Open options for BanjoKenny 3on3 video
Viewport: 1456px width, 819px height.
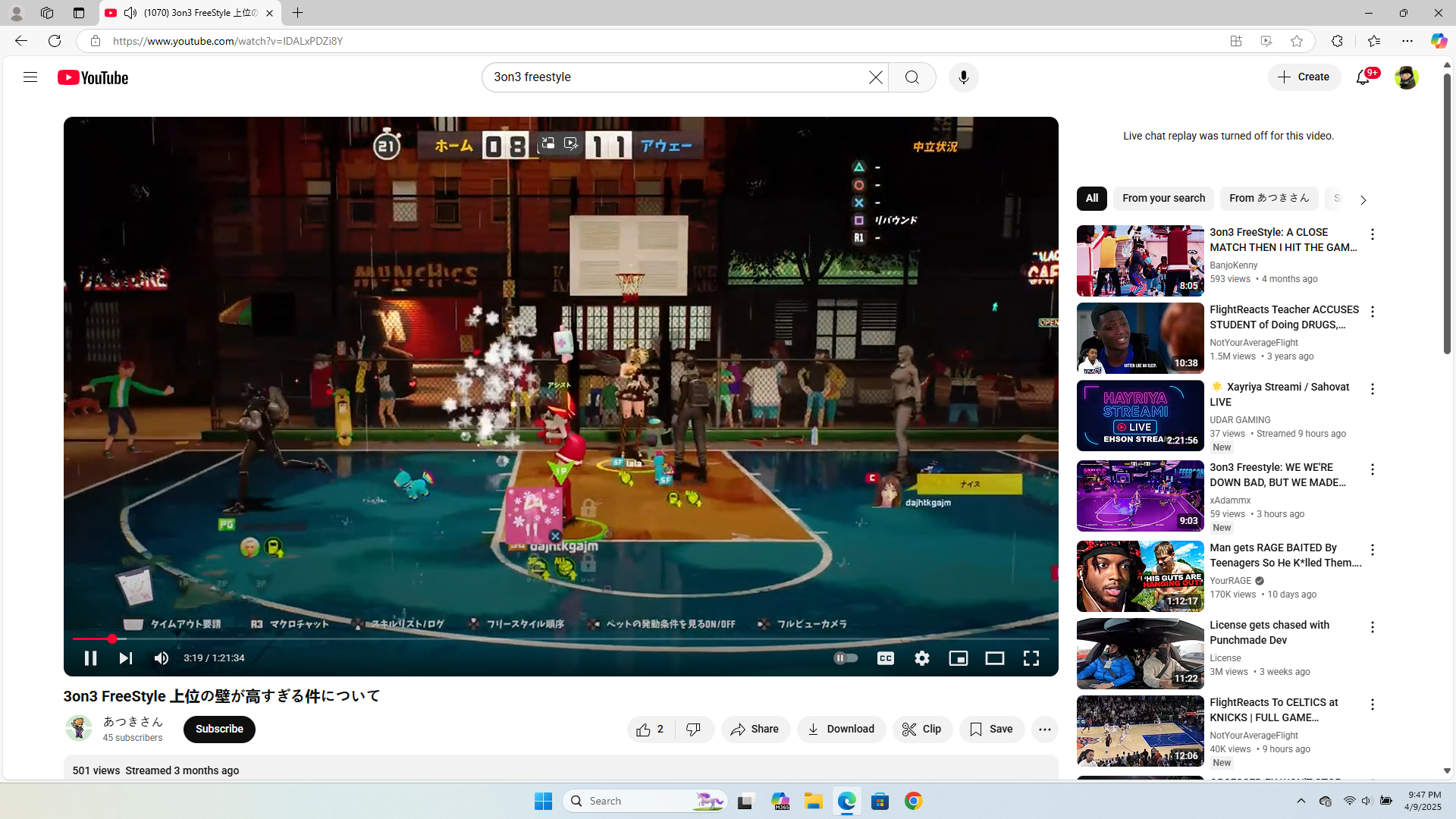(x=1372, y=234)
